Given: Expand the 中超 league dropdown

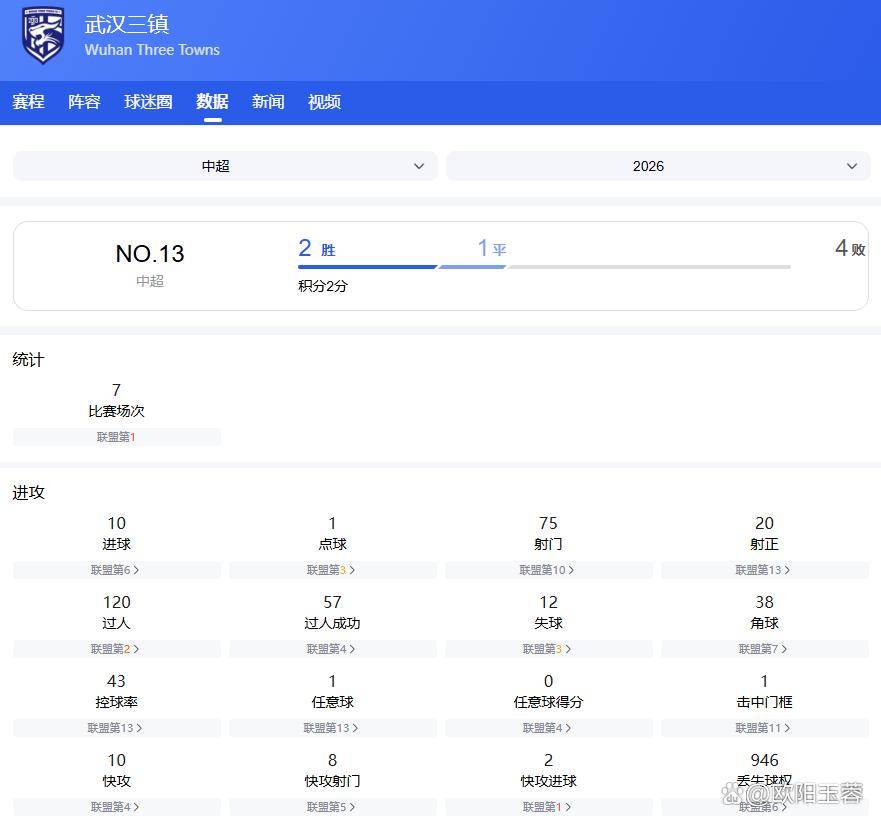Looking at the screenshot, I should pyautogui.click(x=224, y=166).
